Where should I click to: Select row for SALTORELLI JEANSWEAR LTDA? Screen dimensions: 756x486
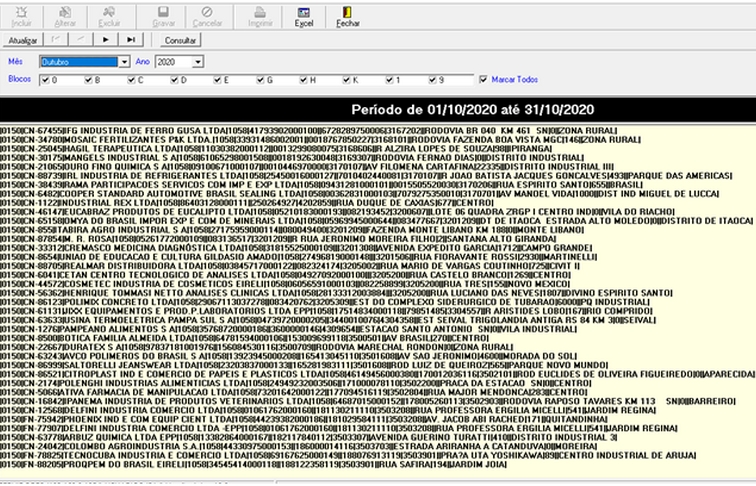pos(304,365)
